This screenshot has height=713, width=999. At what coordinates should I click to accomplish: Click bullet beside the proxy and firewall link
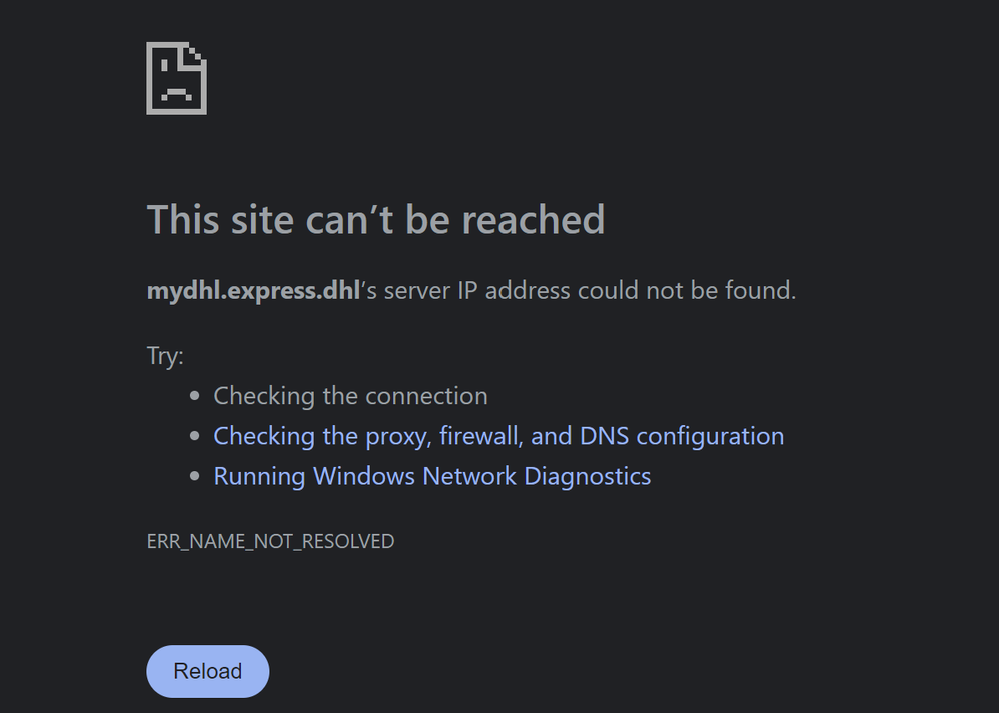click(195, 437)
